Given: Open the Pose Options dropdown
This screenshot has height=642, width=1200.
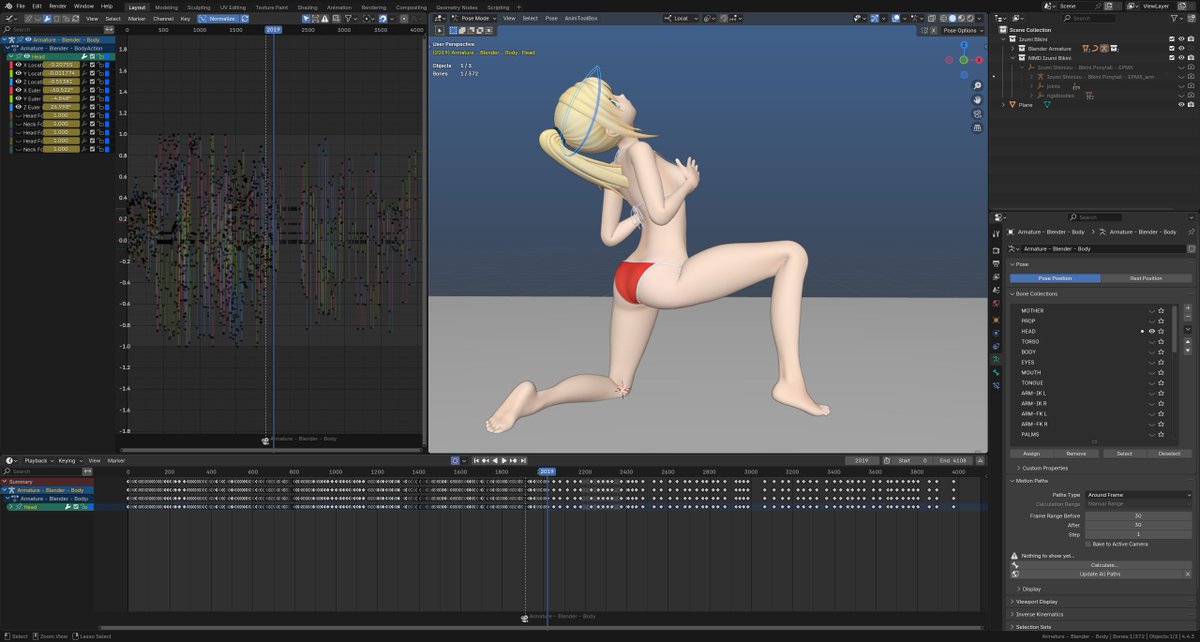Looking at the screenshot, I should click(961, 30).
